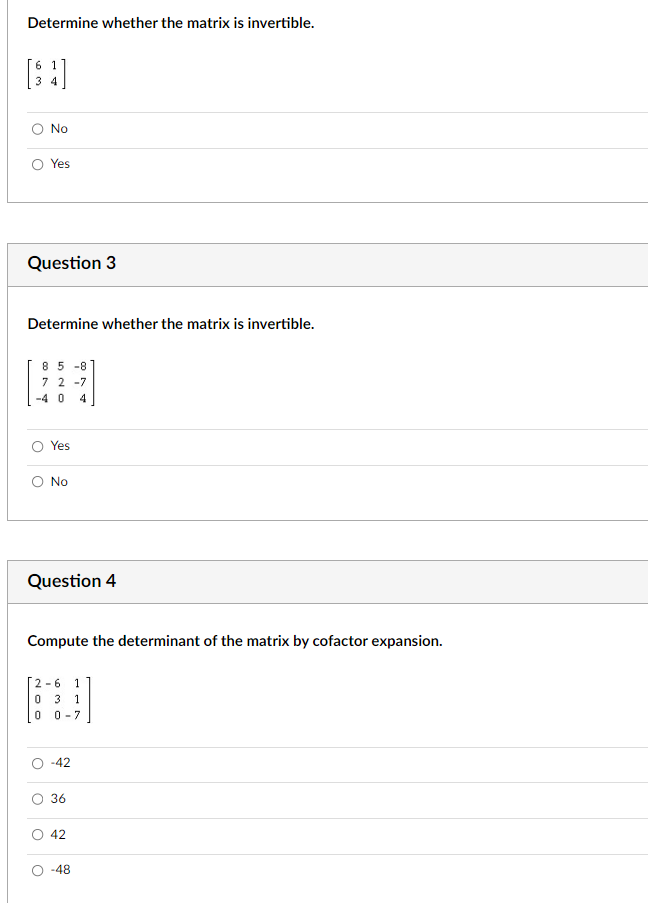This screenshot has height=903, width=648.
Task: Choose "Yes" under Question 3
Action: 37,446
